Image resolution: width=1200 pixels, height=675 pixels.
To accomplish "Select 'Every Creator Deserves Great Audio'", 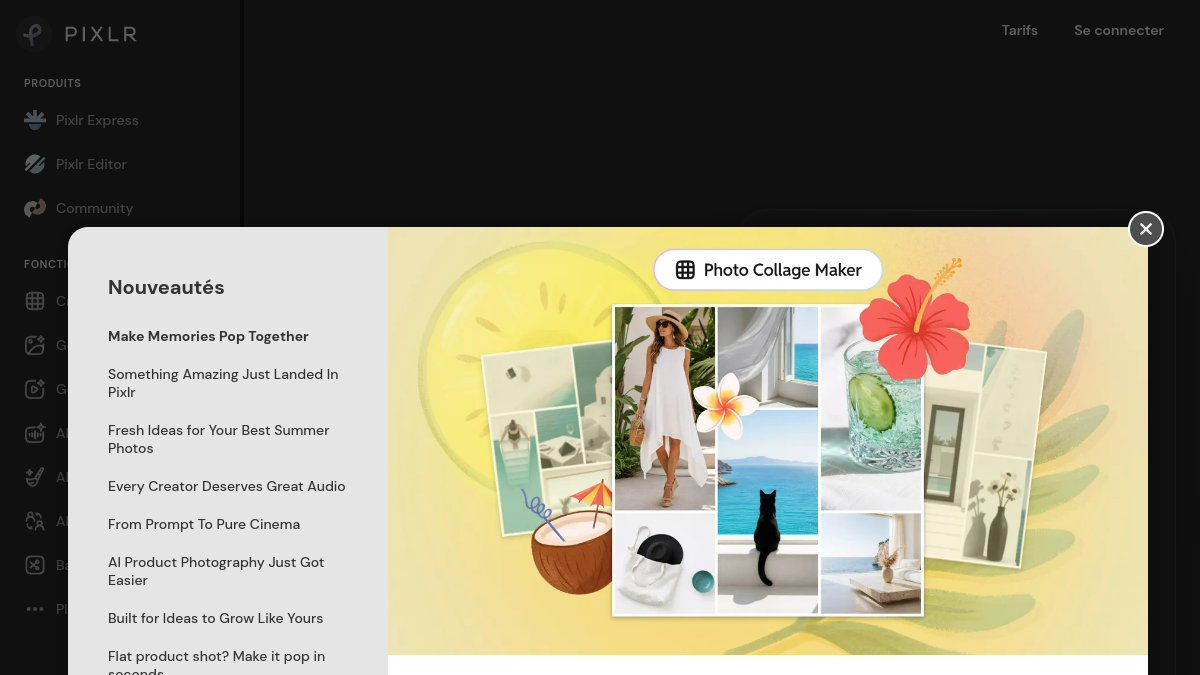I will tap(226, 486).
